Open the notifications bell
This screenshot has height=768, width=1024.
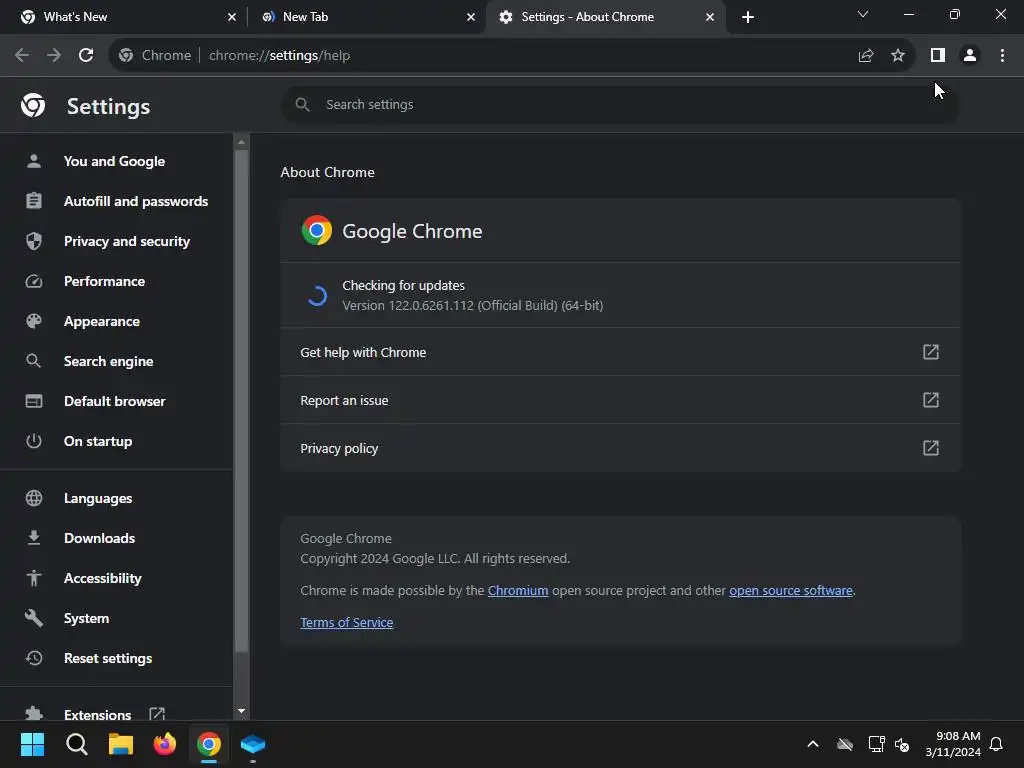(x=997, y=744)
